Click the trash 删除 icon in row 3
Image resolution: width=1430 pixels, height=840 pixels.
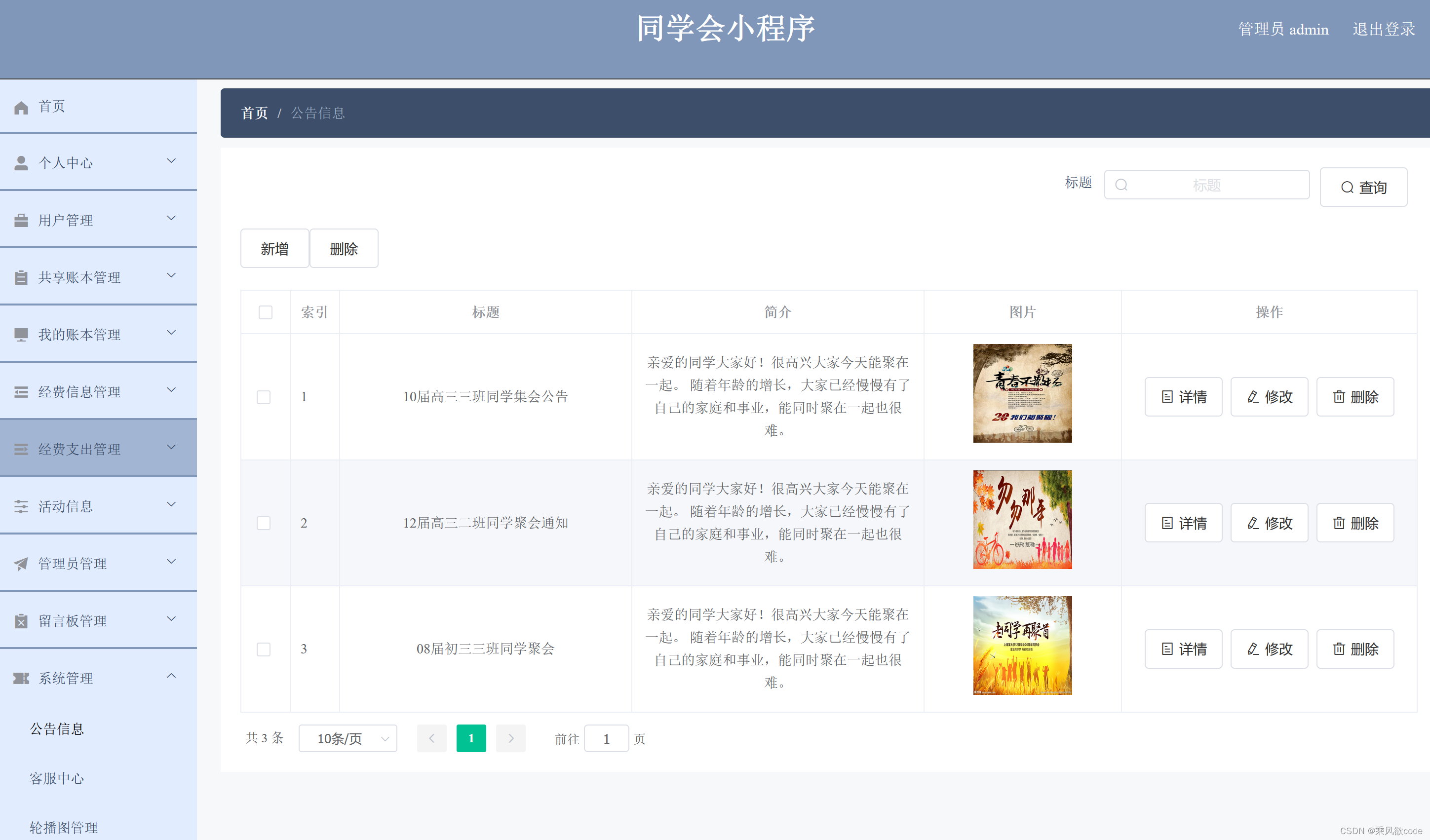pyautogui.click(x=1339, y=649)
